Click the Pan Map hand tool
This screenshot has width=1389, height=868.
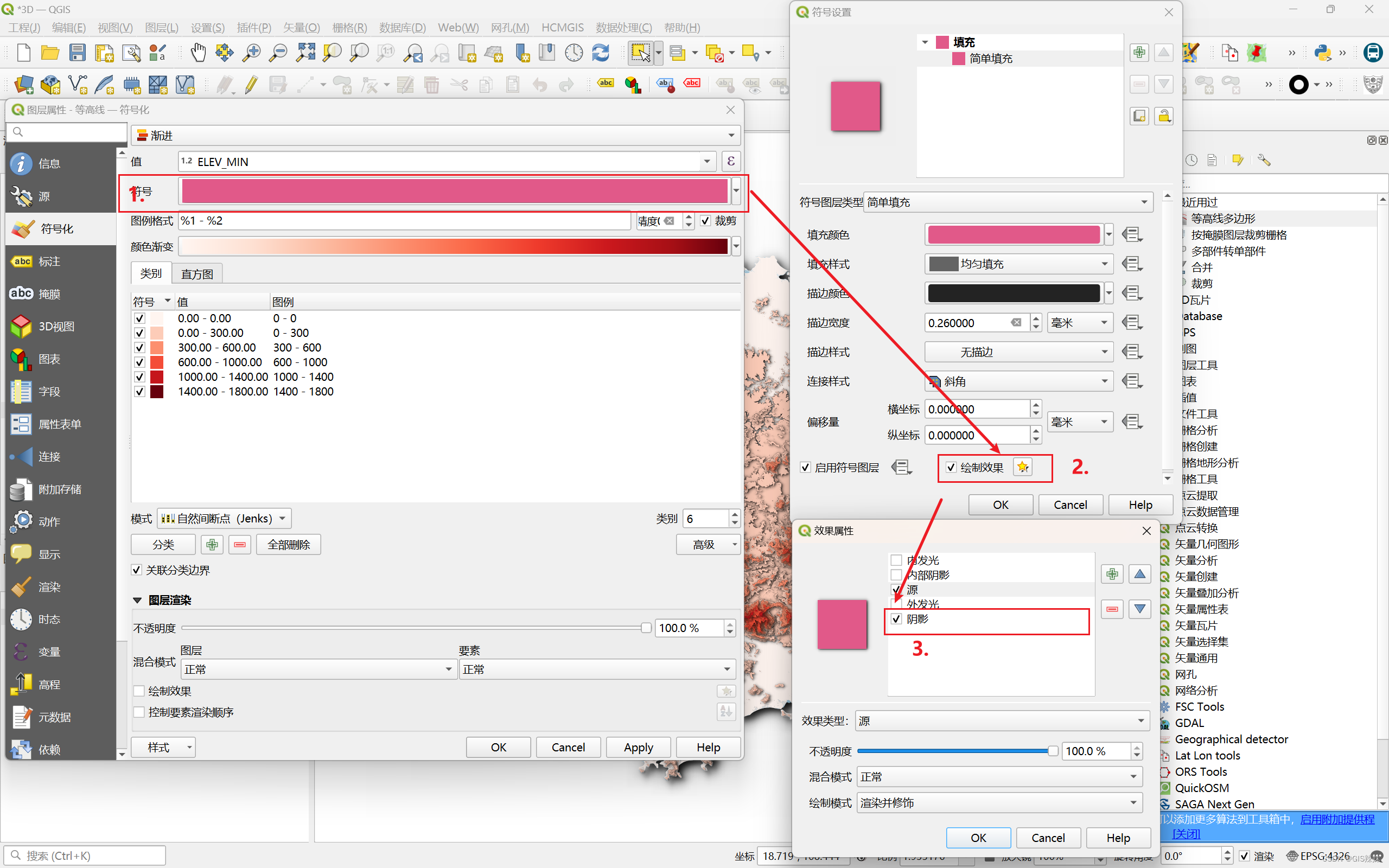(198, 53)
